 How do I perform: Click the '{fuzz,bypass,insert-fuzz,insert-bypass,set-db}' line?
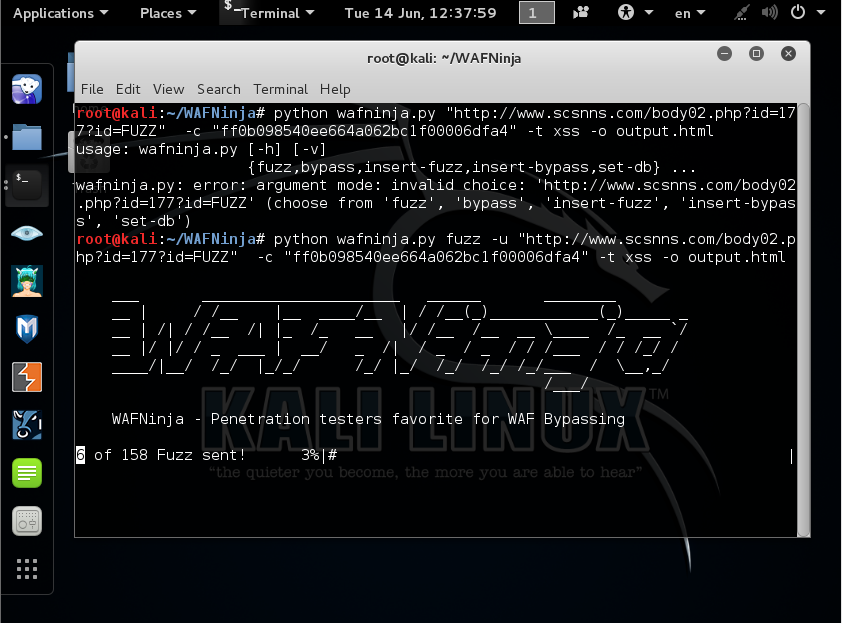click(471, 167)
